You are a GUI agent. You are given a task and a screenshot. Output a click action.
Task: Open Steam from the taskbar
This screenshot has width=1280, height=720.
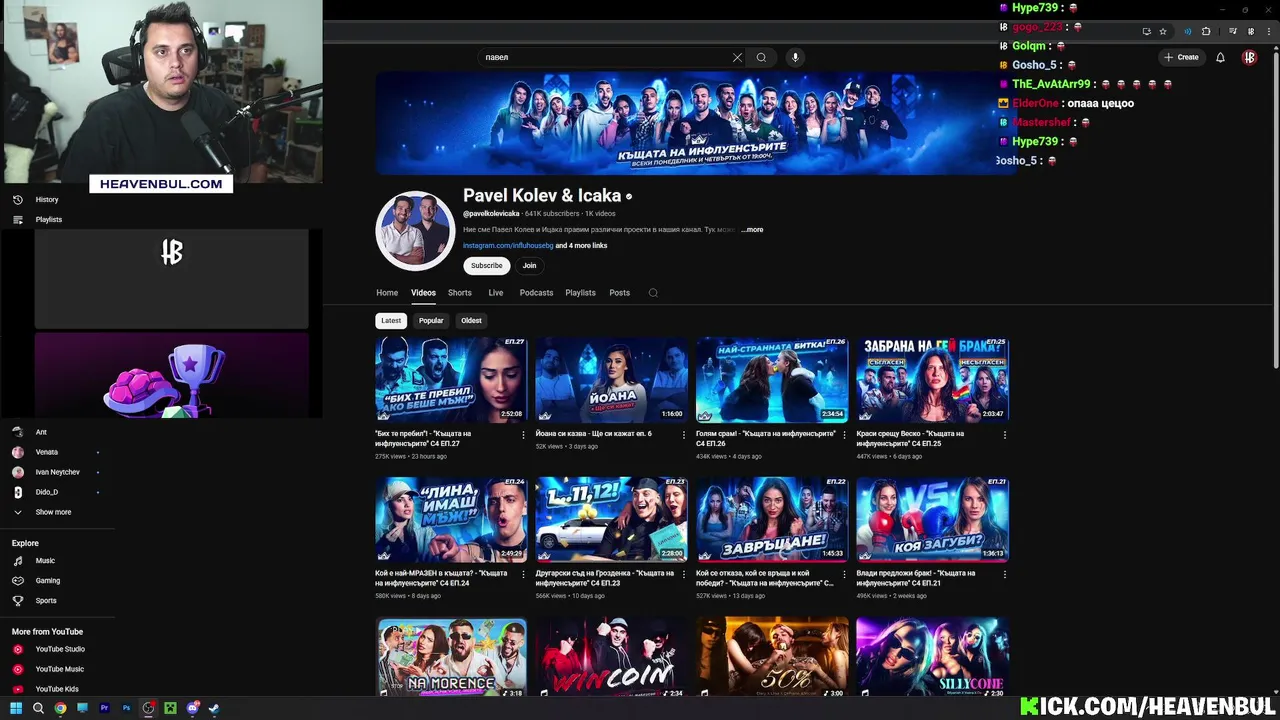[214, 708]
